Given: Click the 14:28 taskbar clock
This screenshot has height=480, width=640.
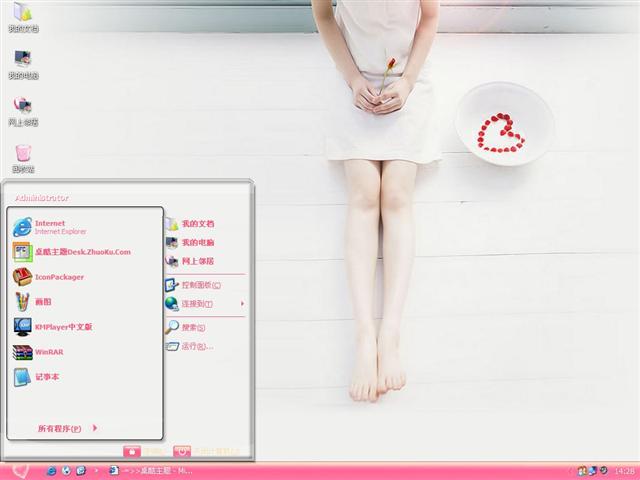Looking at the screenshot, I should [x=624, y=471].
